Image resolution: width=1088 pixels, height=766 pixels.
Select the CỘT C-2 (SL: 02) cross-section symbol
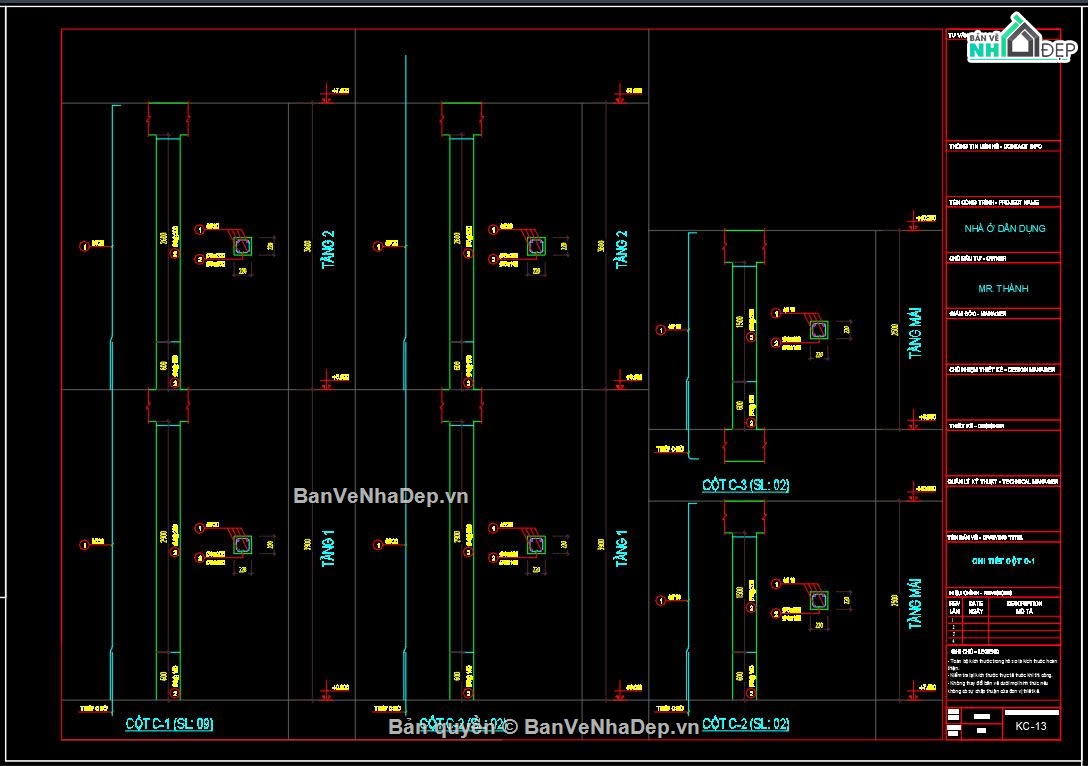819,599
